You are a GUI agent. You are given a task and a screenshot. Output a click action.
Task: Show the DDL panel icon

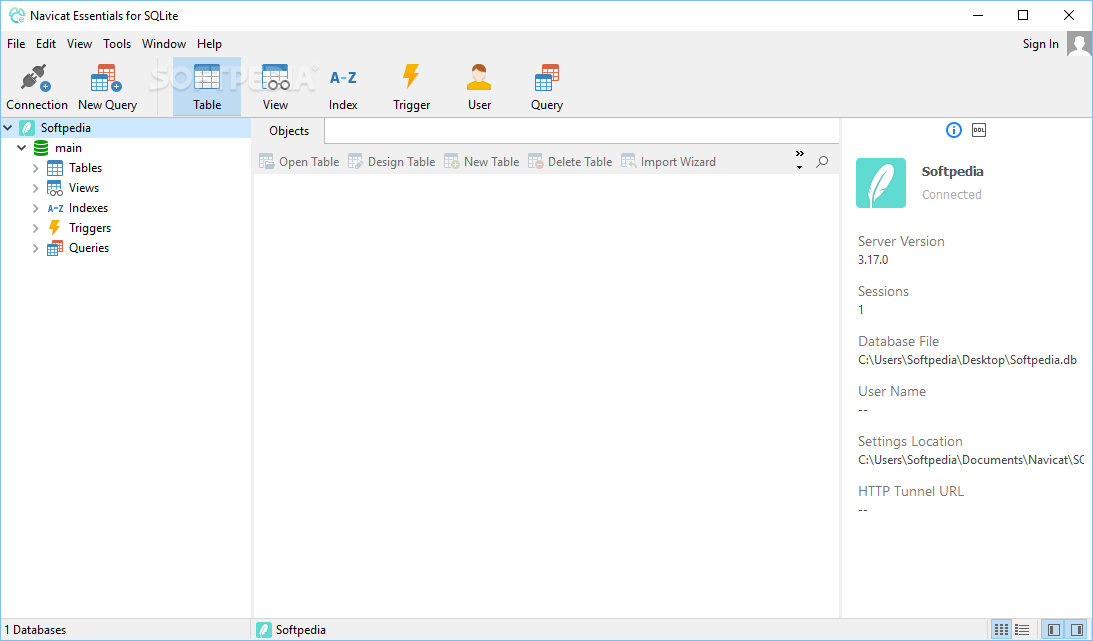coord(979,130)
